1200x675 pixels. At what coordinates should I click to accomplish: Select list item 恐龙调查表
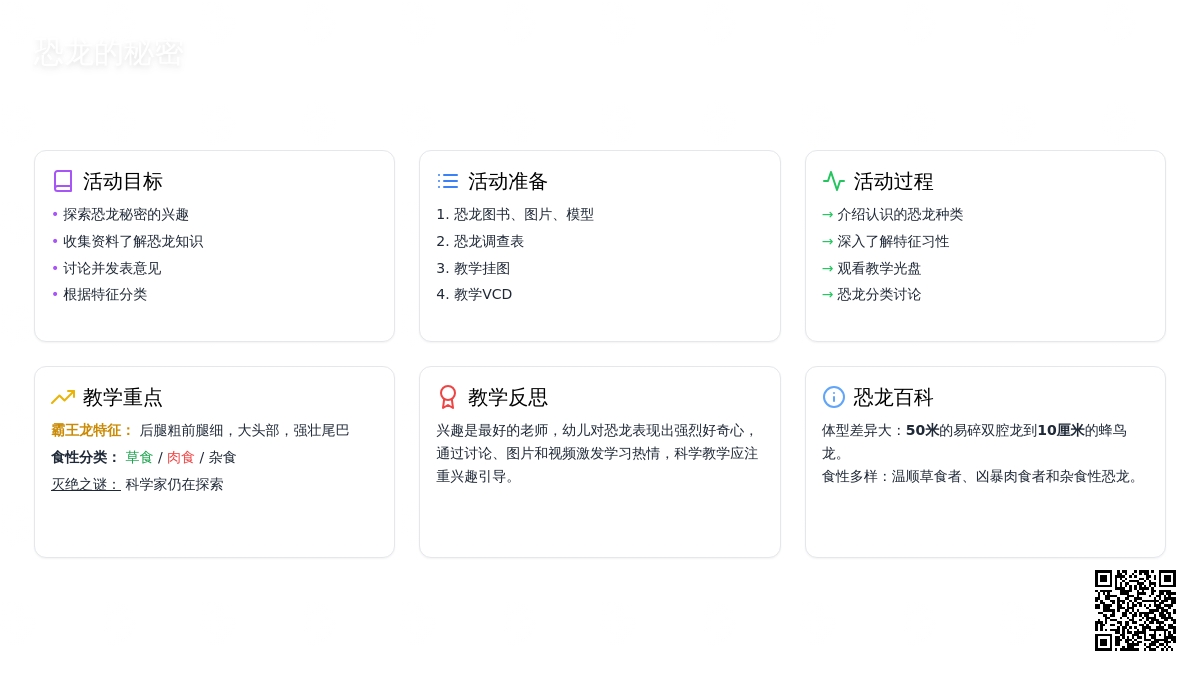(488, 241)
